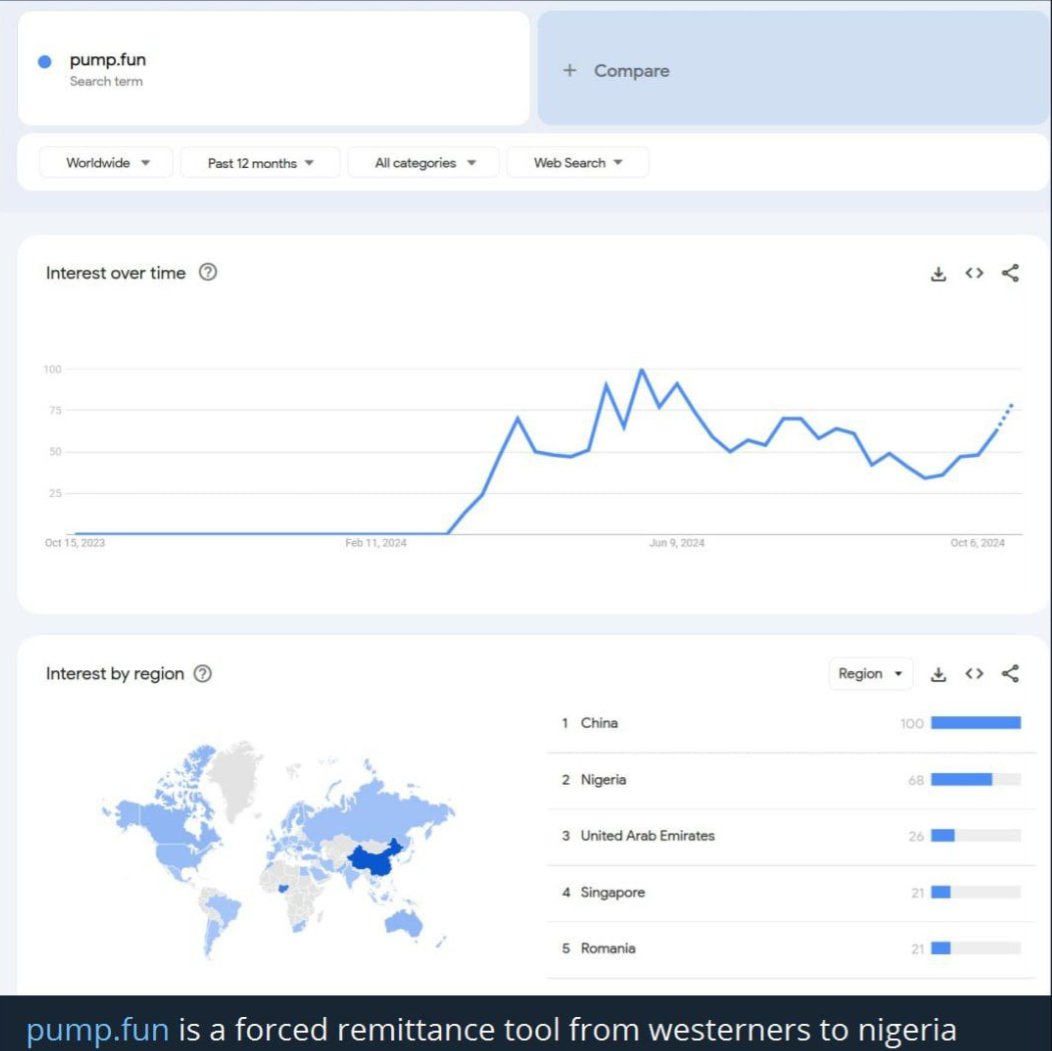The width and height of the screenshot is (1052, 1051).
Task: Open the Past 12 months dropdown
Action: pos(260,163)
